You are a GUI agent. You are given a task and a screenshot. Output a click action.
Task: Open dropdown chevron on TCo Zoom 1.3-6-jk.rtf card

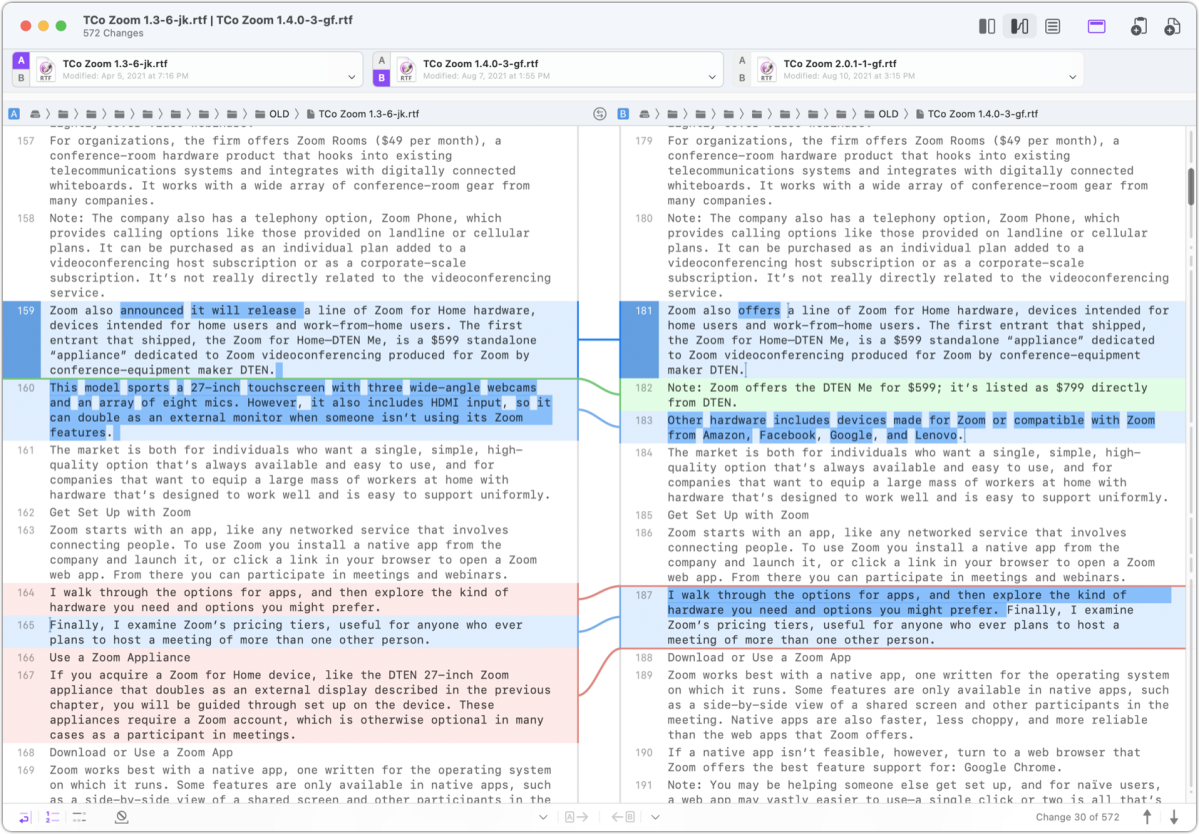(351, 77)
